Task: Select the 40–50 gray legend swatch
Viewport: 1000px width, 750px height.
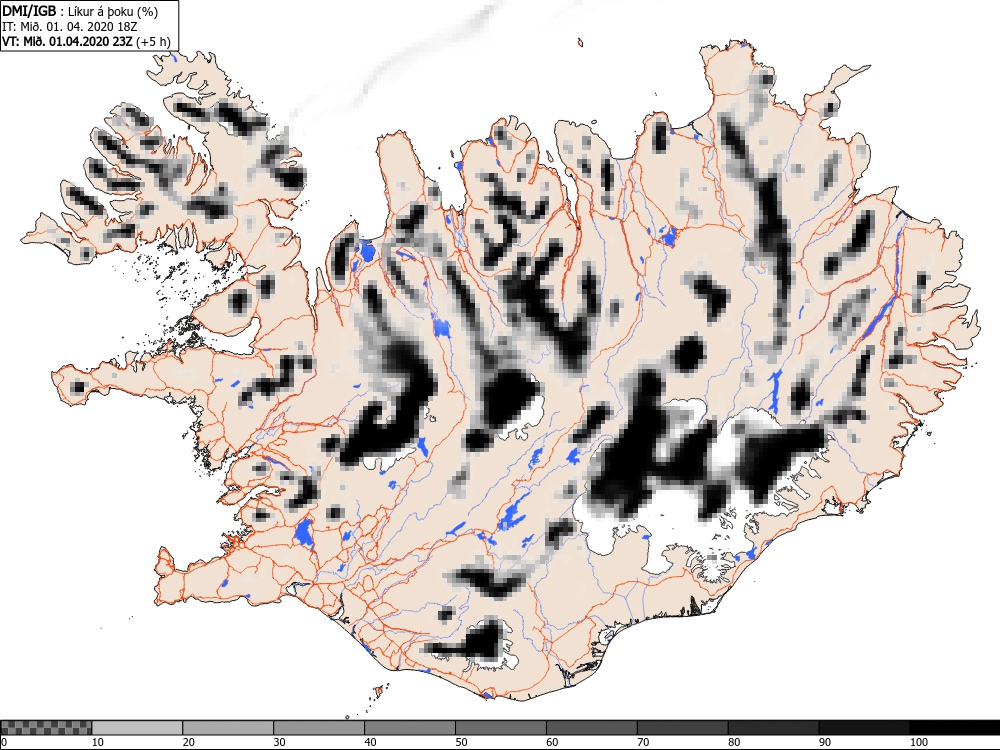Action: pos(409,728)
